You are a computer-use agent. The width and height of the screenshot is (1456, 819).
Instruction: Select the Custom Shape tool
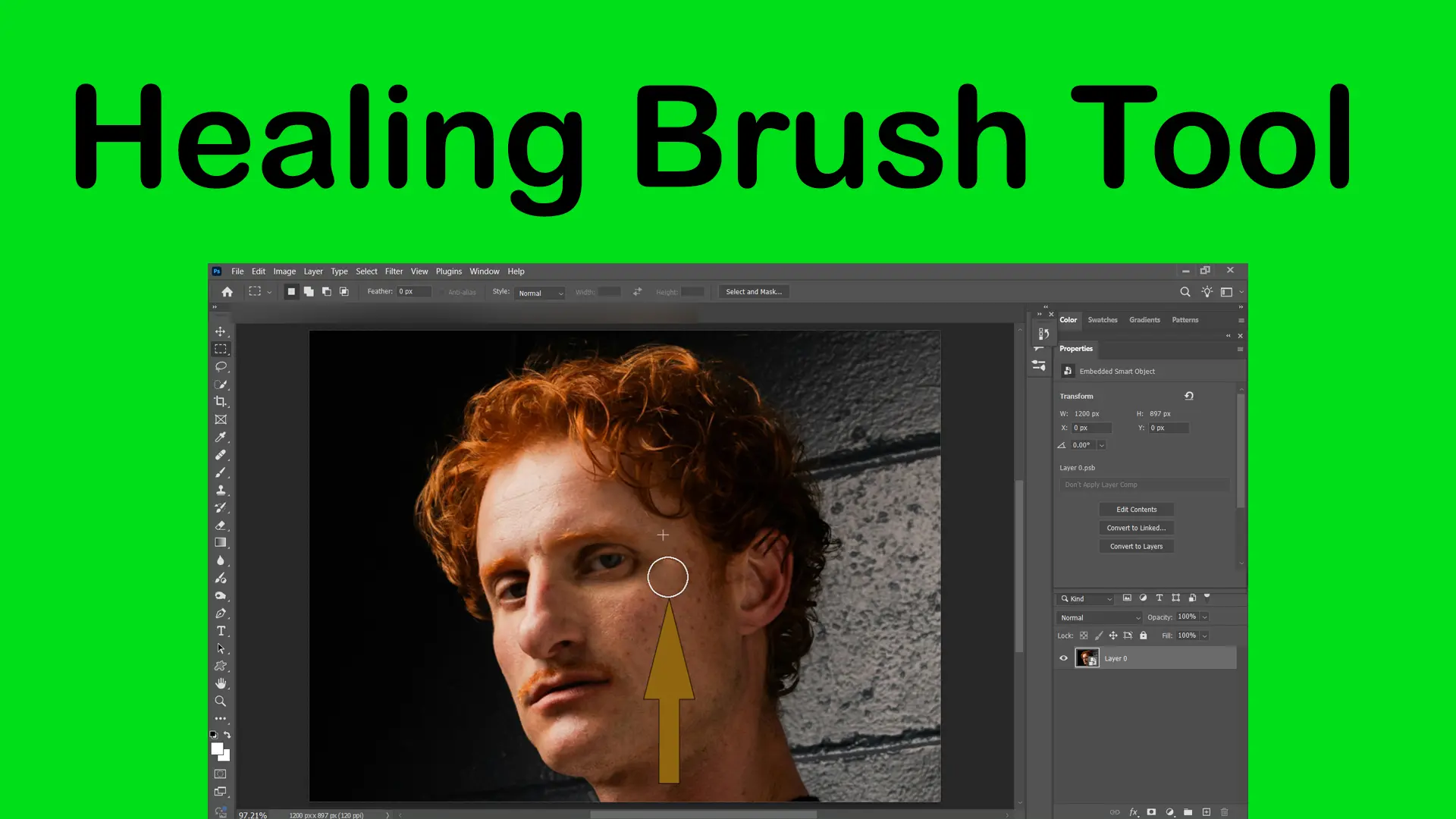coord(221,666)
